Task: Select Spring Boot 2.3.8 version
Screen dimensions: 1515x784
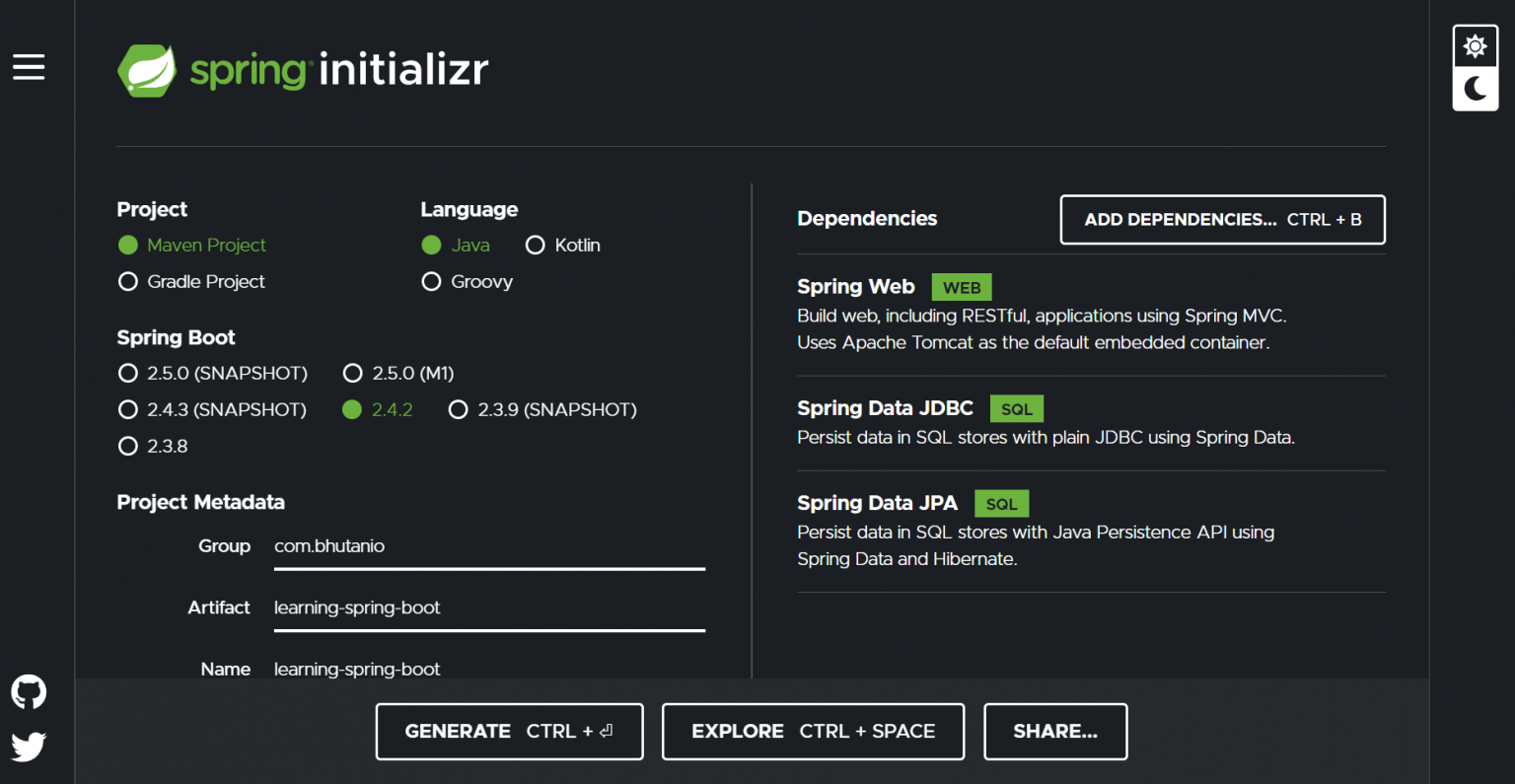Action: 153,446
